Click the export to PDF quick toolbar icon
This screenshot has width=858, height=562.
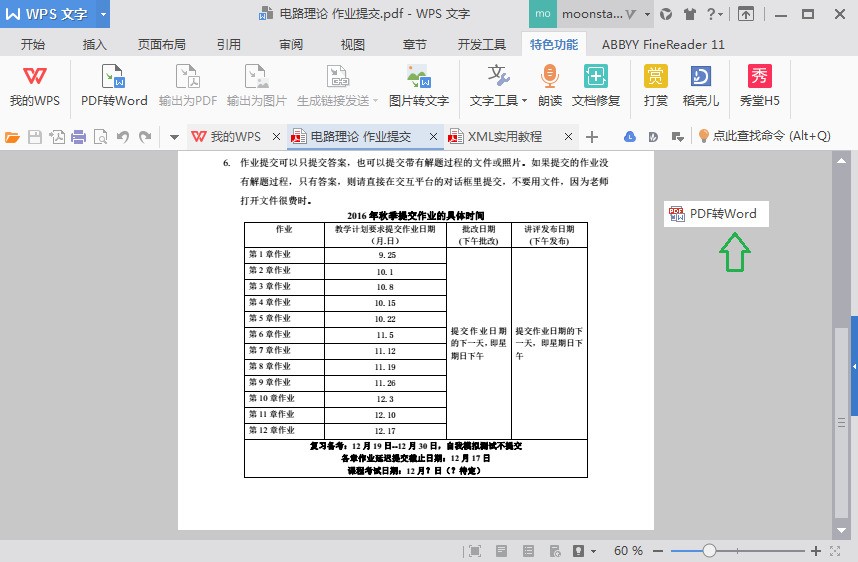click(x=57, y=137)
